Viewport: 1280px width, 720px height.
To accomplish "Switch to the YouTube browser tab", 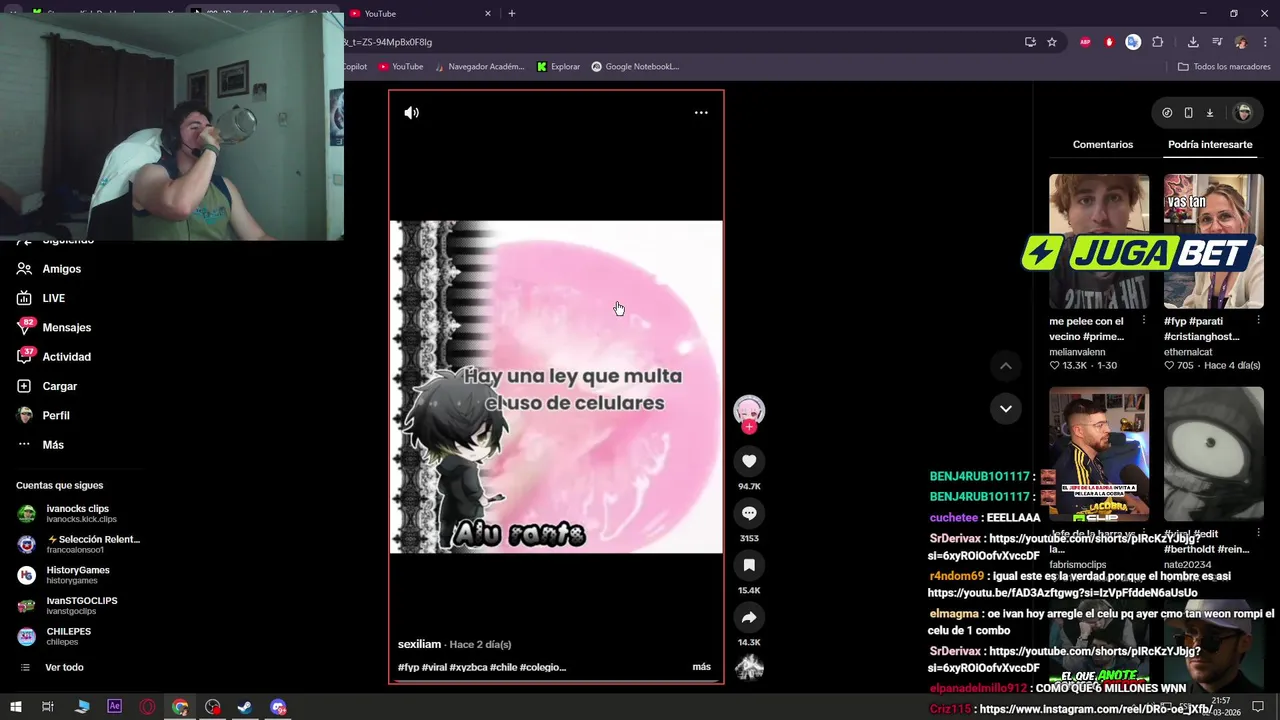I will (421, 14).
